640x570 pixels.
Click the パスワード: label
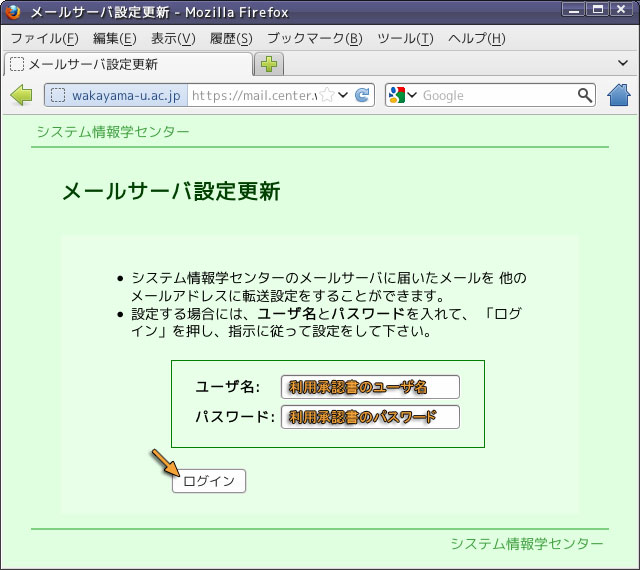234,416
